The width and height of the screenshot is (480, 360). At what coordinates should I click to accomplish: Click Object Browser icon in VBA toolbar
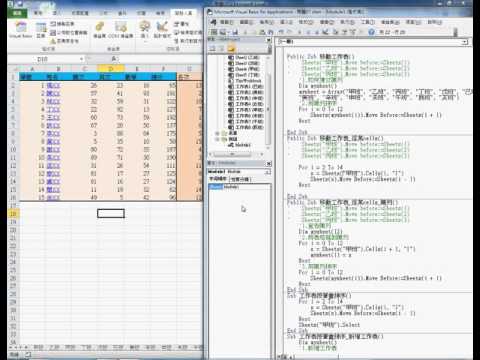pyautogui.click(x=353, y=32)
